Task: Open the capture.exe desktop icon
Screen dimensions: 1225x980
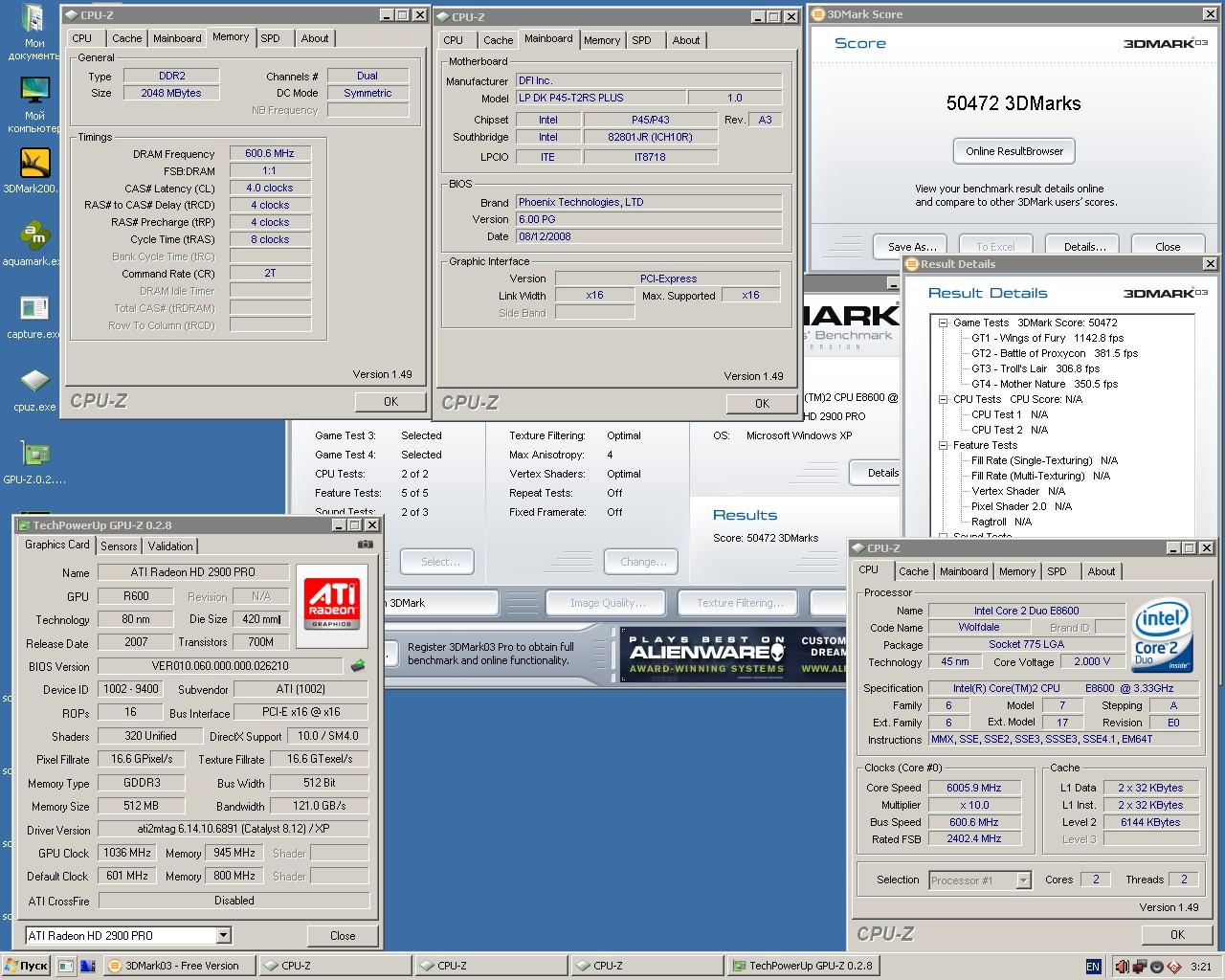Action: (x=34, y=308)
